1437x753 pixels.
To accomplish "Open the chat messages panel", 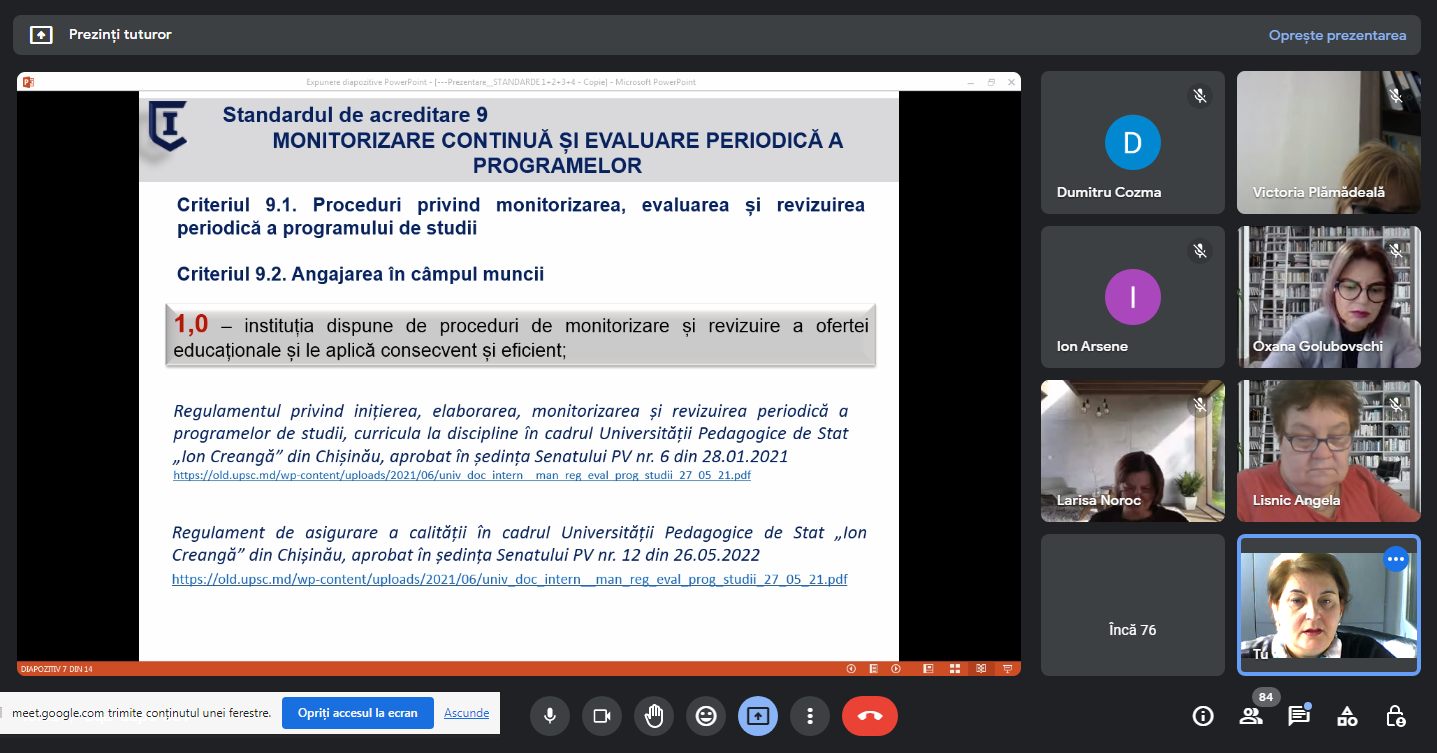I will coord(1298,716).
